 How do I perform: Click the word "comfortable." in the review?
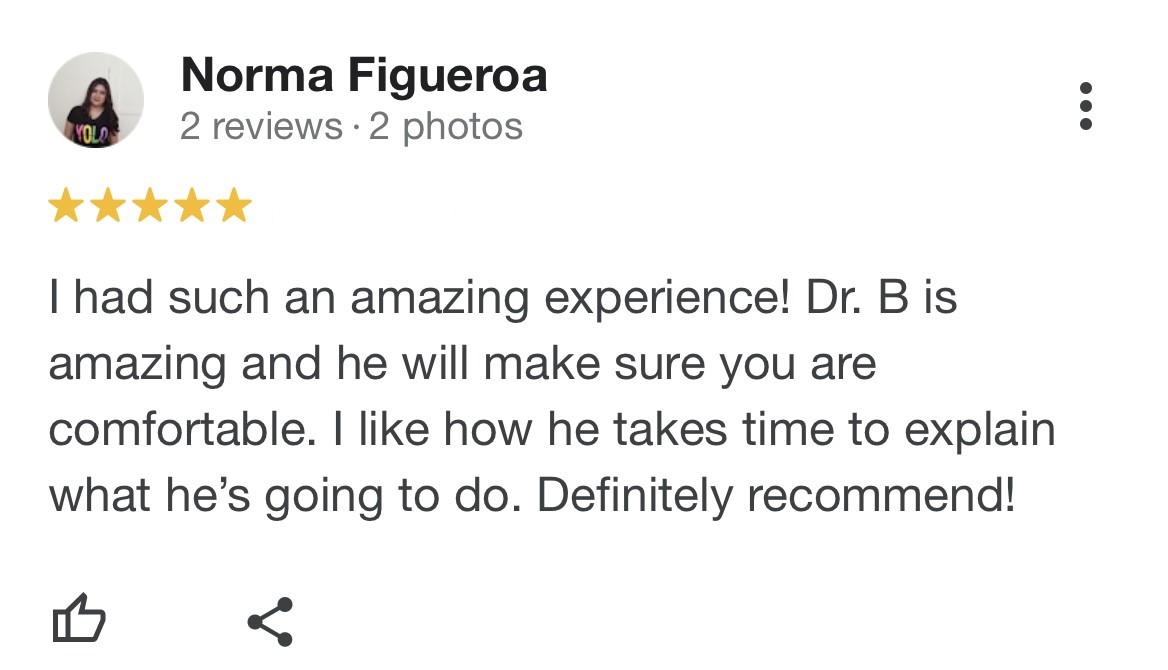click(x=173, y=431)
